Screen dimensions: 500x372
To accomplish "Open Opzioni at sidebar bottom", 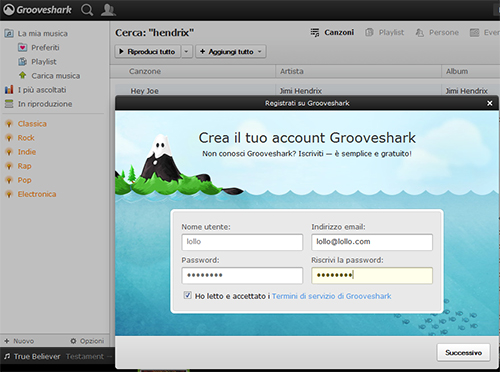I will click(x=87, y=341).
